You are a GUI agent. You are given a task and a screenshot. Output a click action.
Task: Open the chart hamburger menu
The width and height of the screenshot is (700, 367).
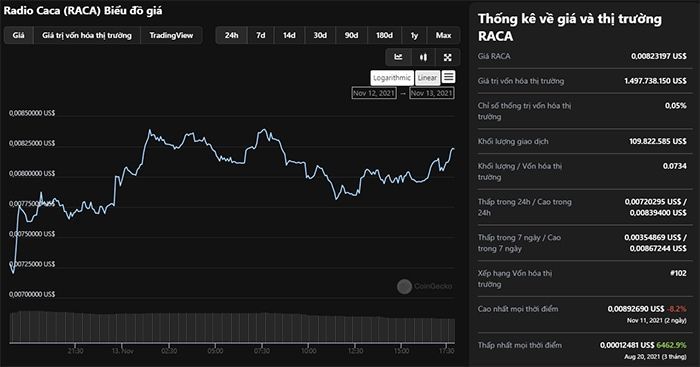pos(449,77)
